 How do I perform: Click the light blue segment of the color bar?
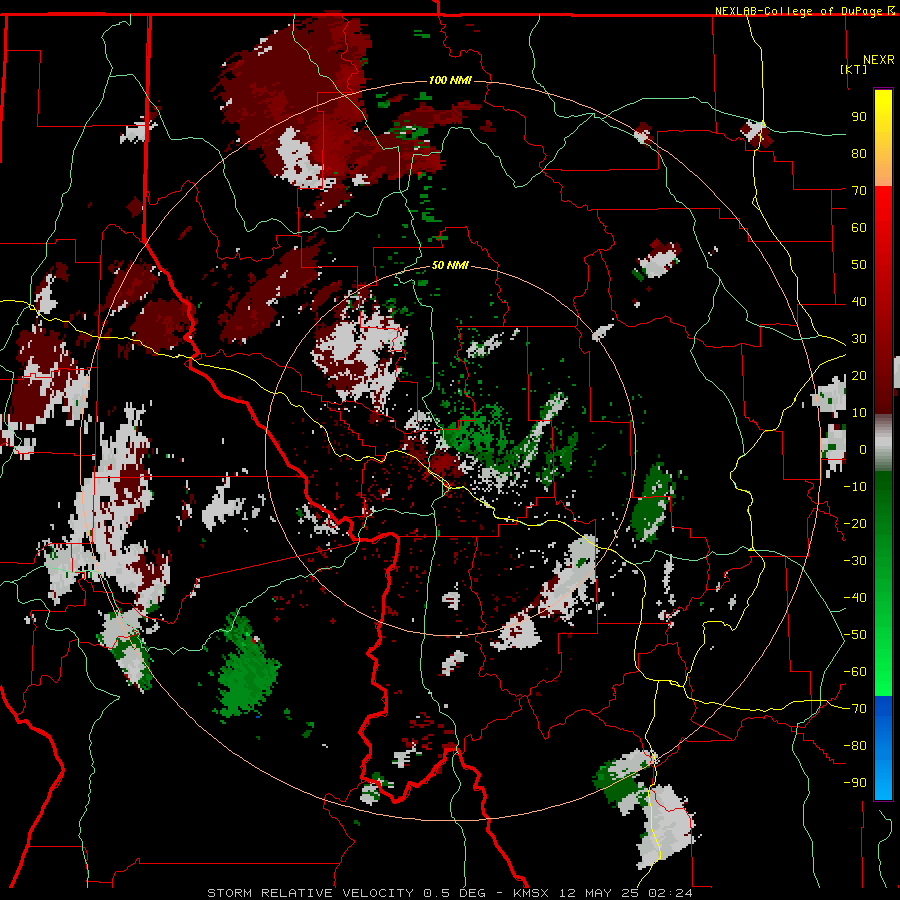tap(883, 775)
